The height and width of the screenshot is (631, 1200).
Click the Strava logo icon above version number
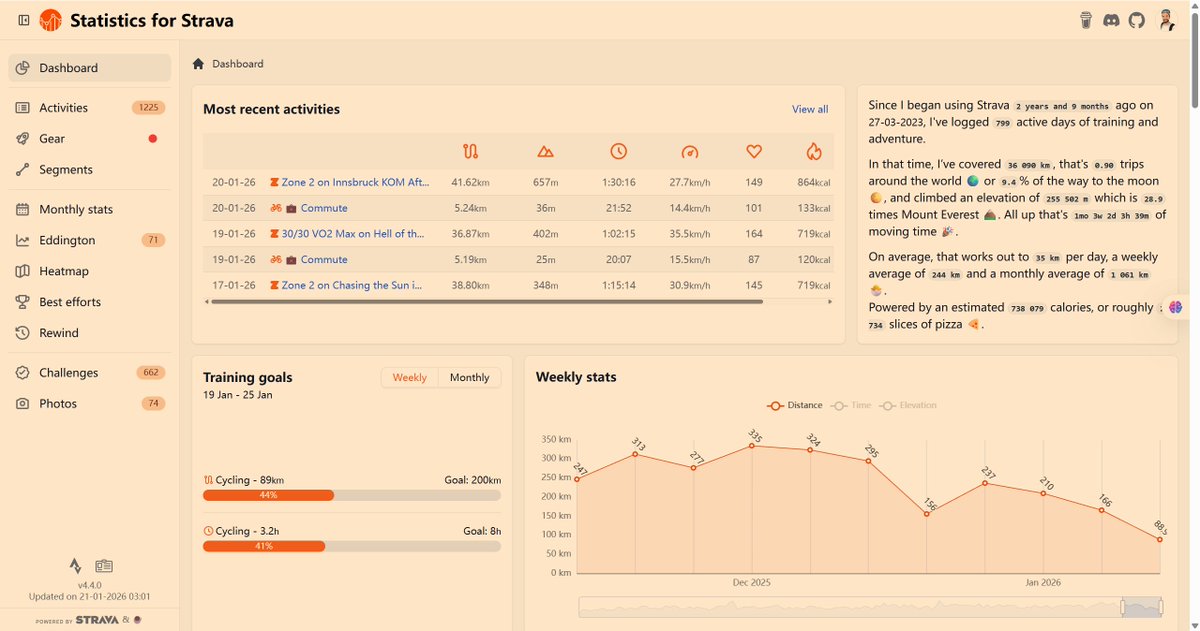point(76,566)
